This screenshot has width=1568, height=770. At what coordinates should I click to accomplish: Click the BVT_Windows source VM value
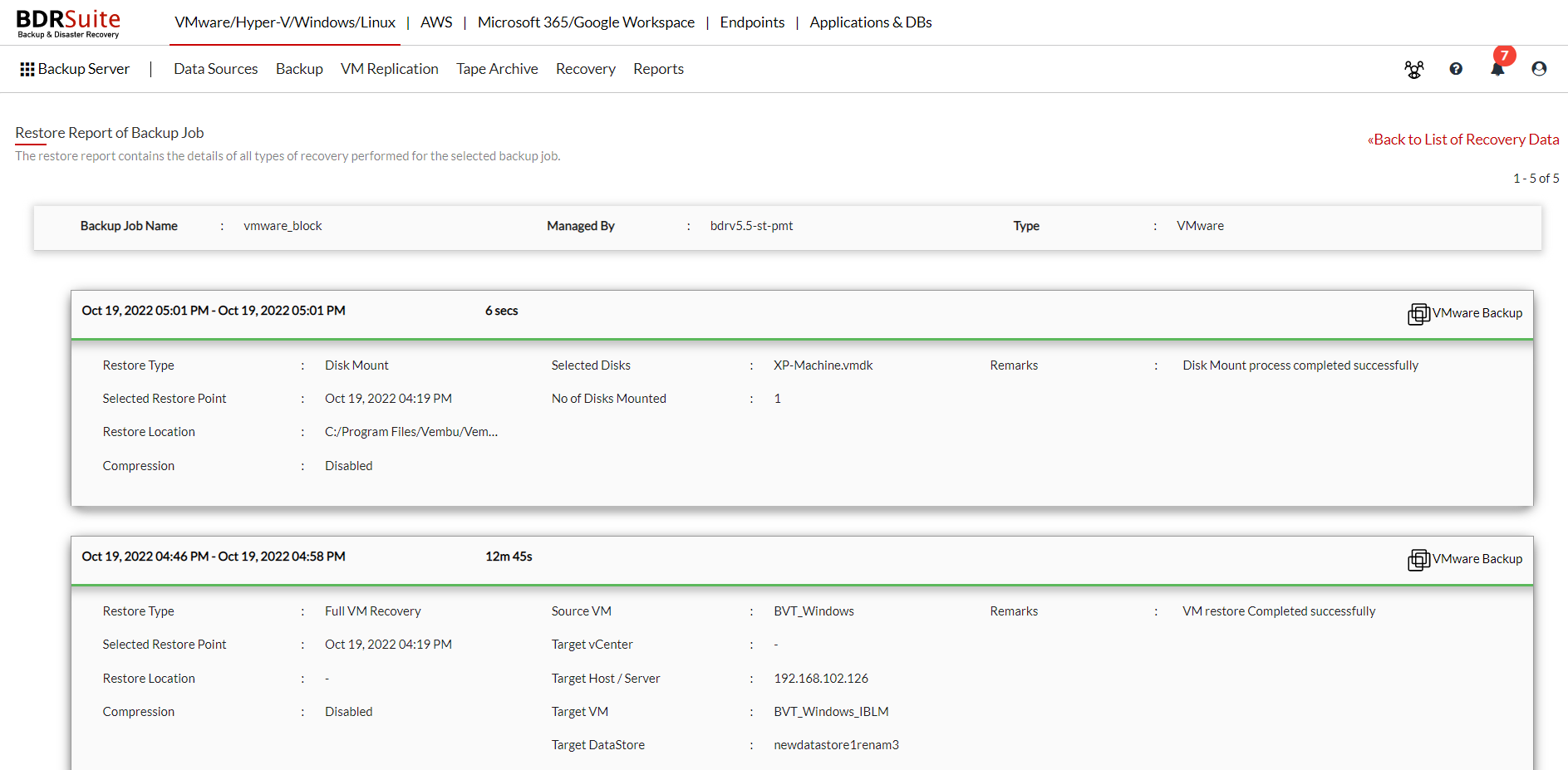pos(814,611)
